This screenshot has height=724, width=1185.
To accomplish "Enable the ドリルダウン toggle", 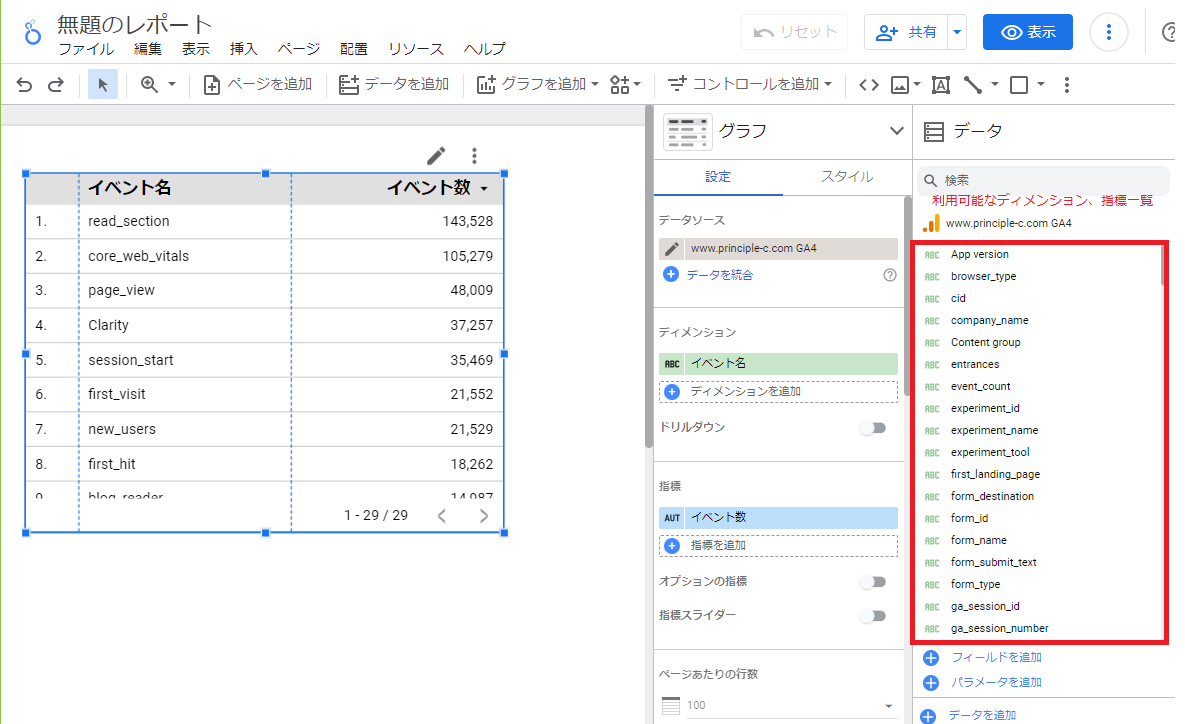I will pyautogui.click(x=873, y=428).
